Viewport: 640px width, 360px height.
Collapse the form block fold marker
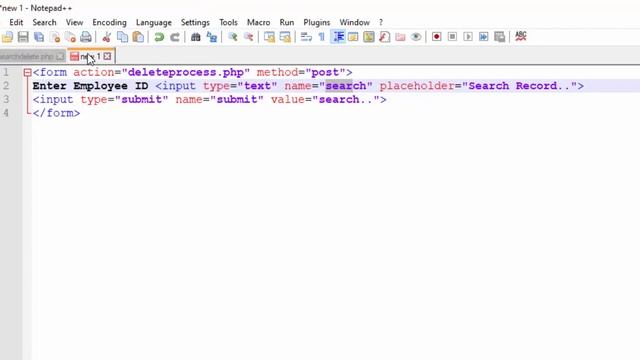tap(27, 73)
